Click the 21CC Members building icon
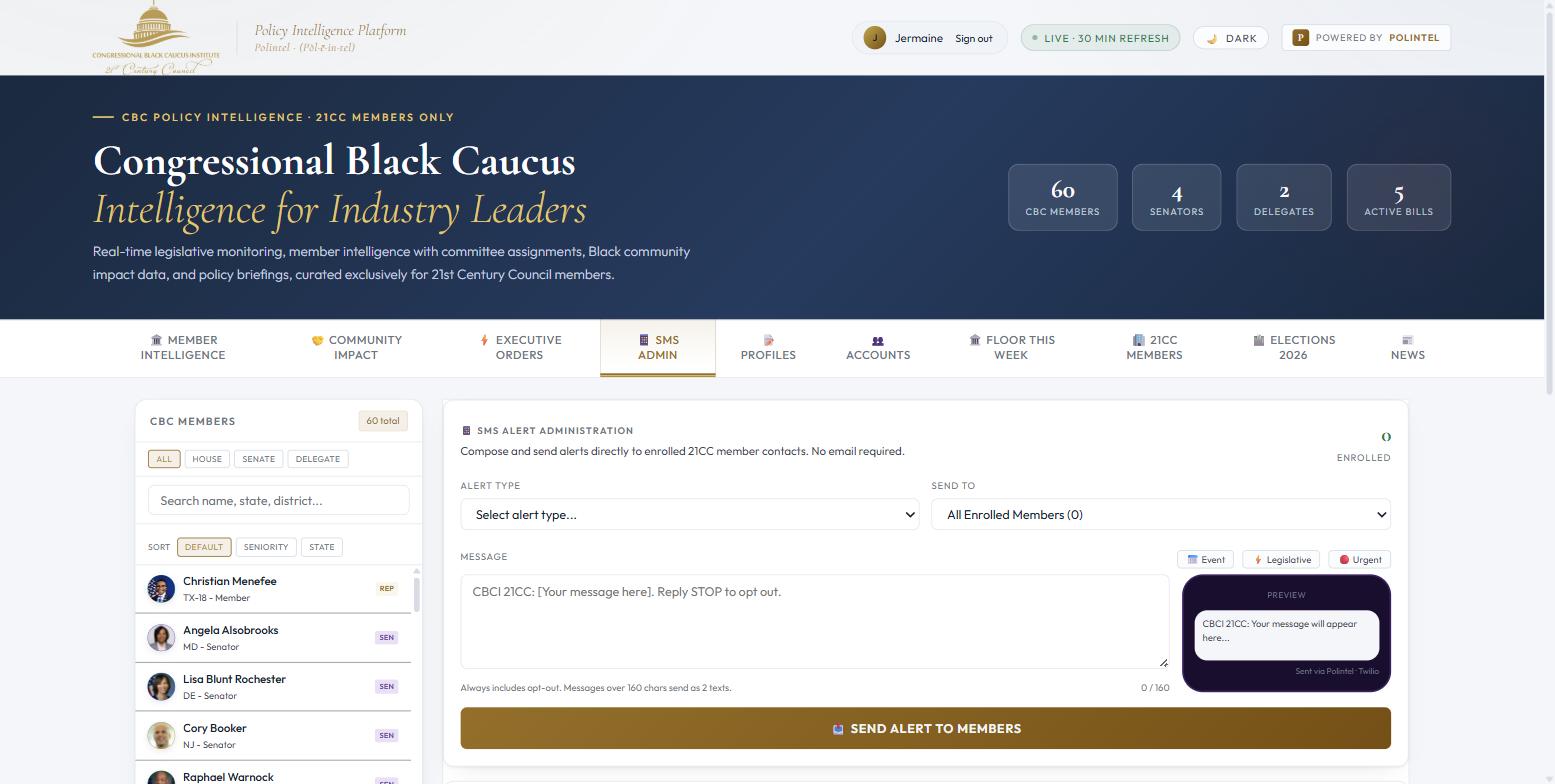 [1138, 340]
